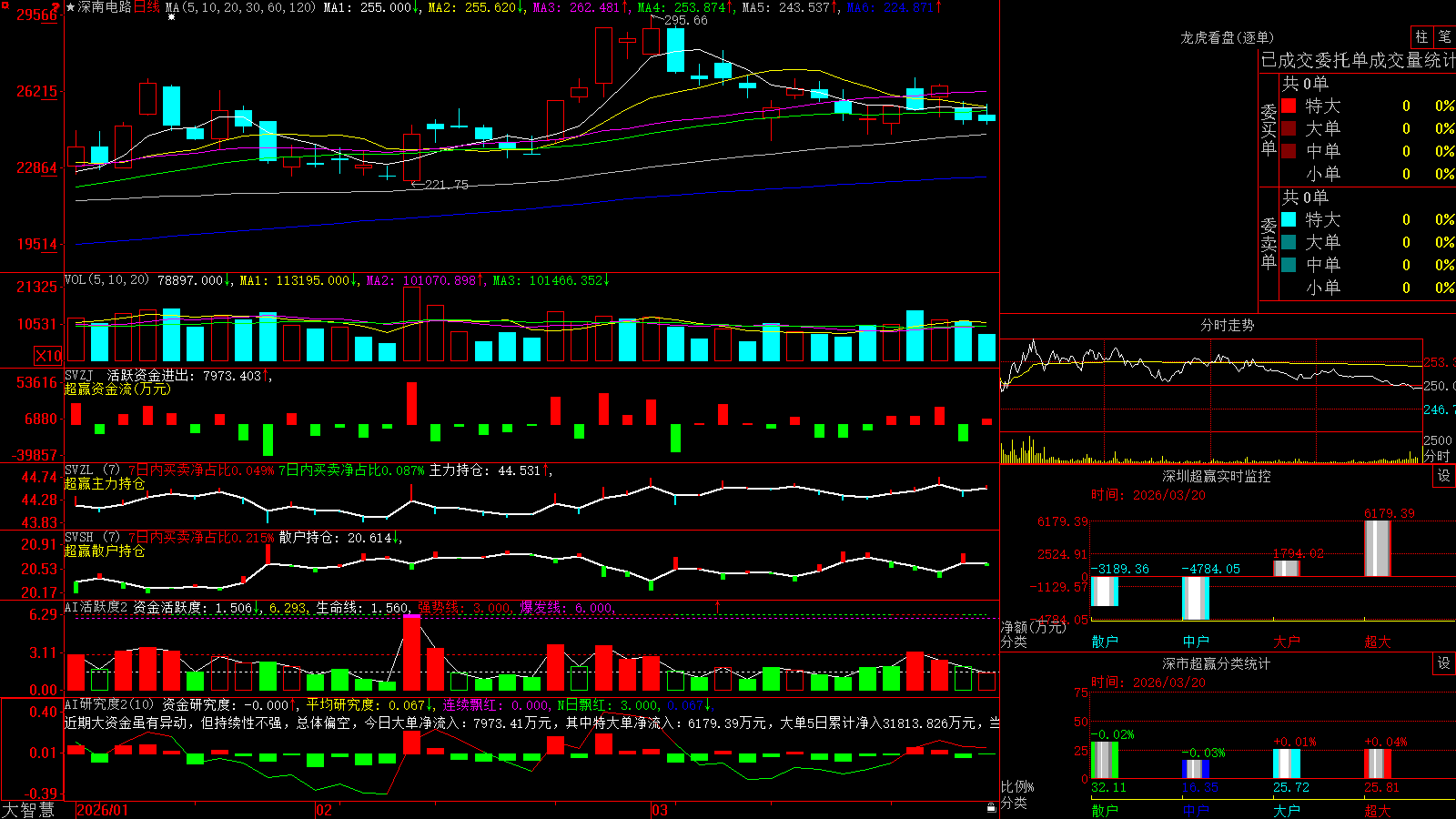Click the teal 大单 sell order swatch
The width and height of the screenshot is (1456, 819).
[1289, 242]
